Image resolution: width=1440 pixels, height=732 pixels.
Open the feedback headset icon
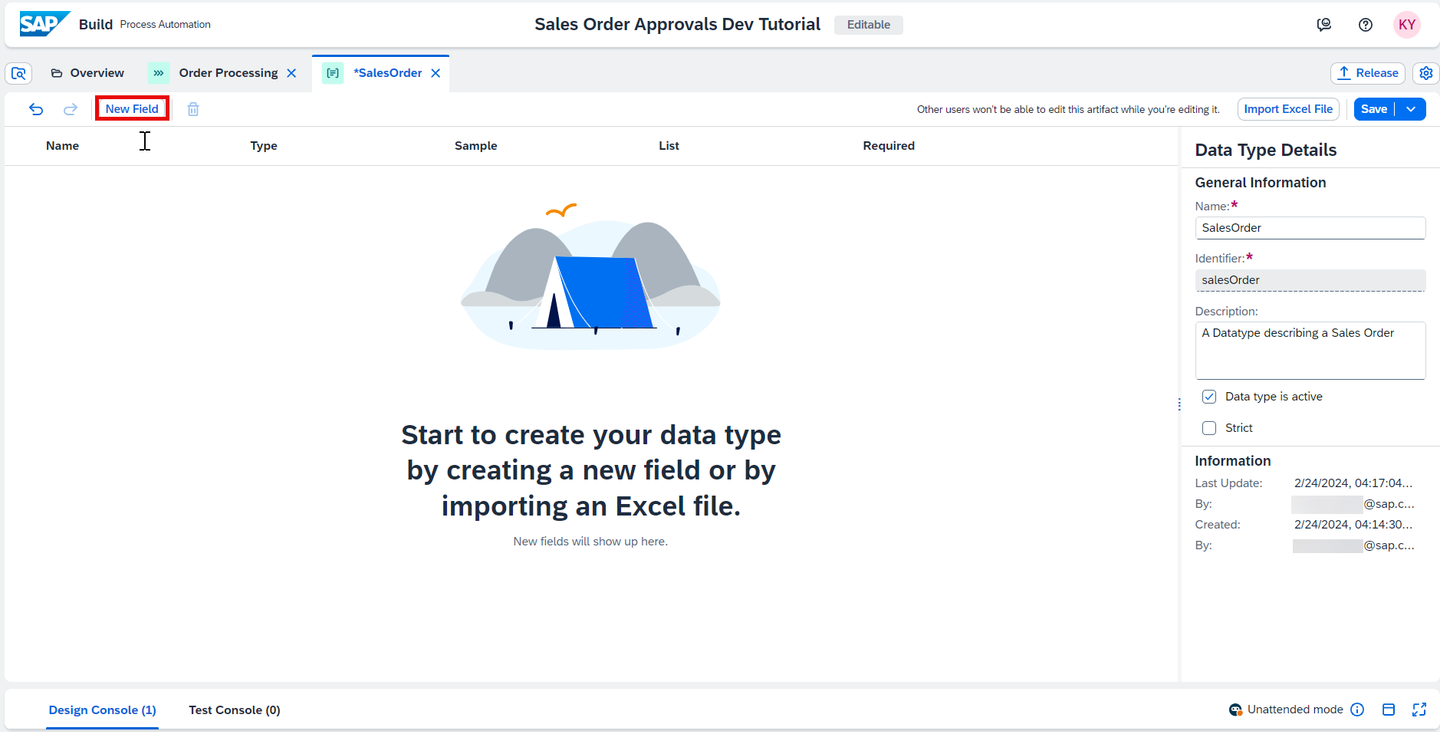click(x=1324, y=25)
